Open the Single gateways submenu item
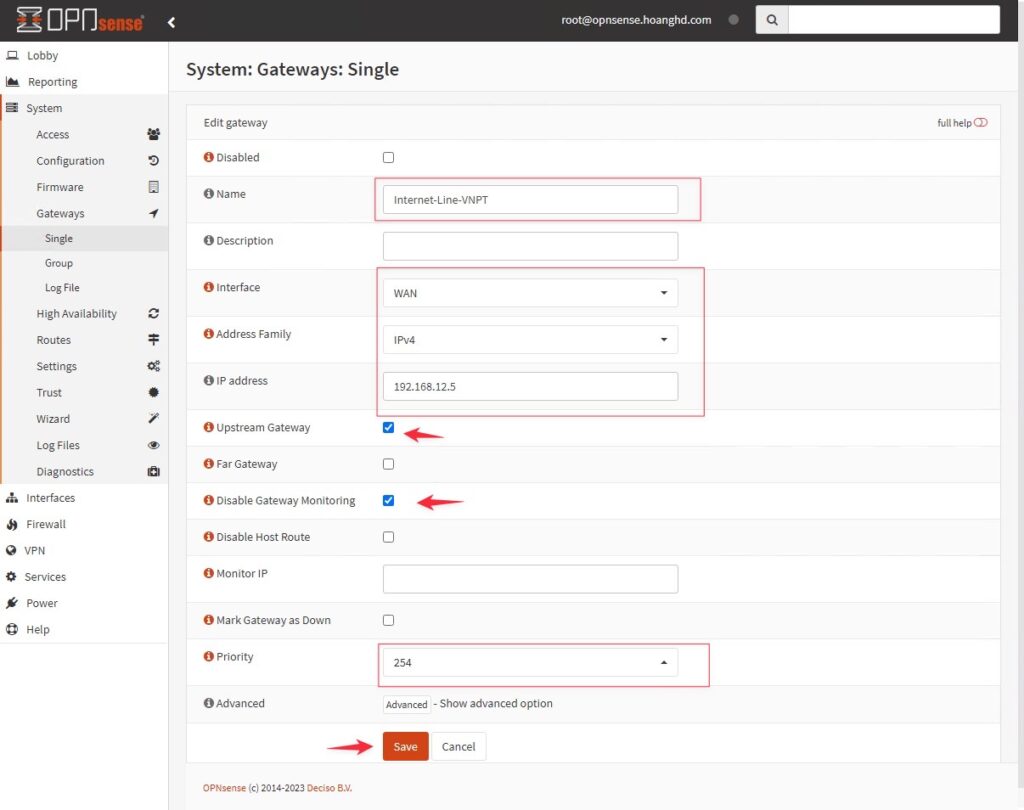Image resolution: width=1024 pixels, height=810 pixels. [84, 238]
